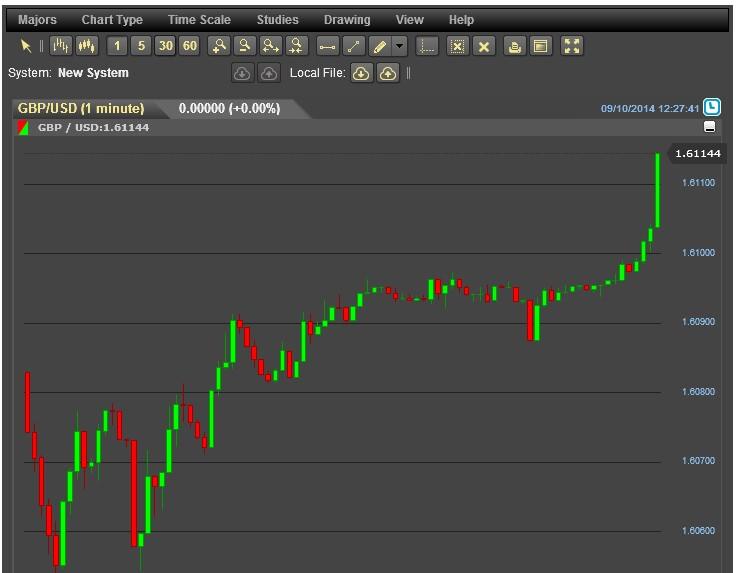Open the Chart Type menu
Viewport: 737px width, 573px height.
pyautogui.click(x=112, y=20)
